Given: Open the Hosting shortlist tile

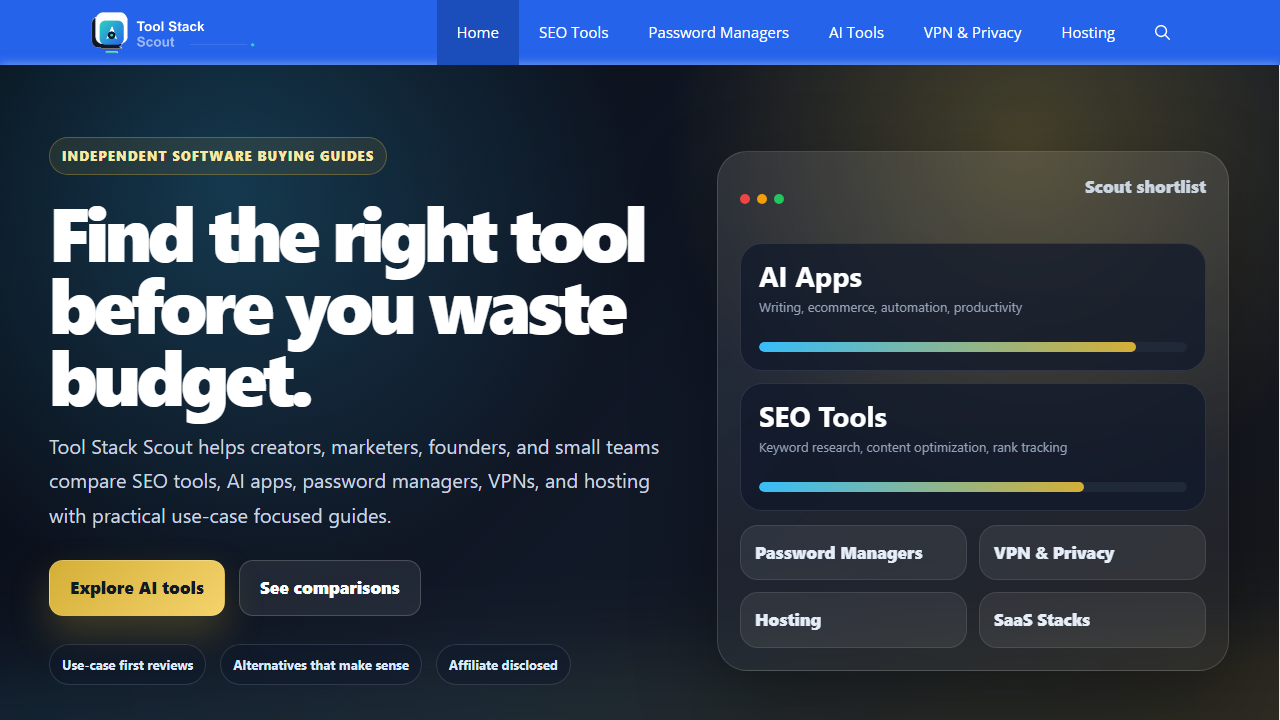Looking at the screenshot, I should (853, 620).
